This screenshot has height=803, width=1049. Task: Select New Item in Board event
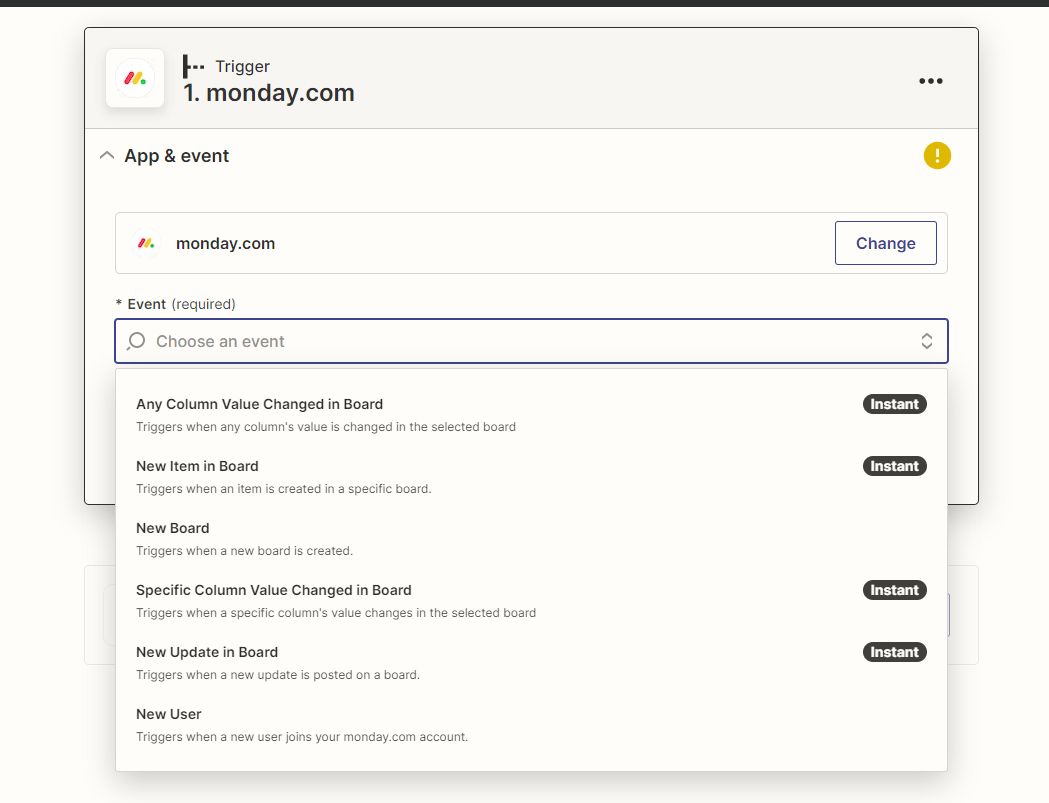(x=531, y=477)
